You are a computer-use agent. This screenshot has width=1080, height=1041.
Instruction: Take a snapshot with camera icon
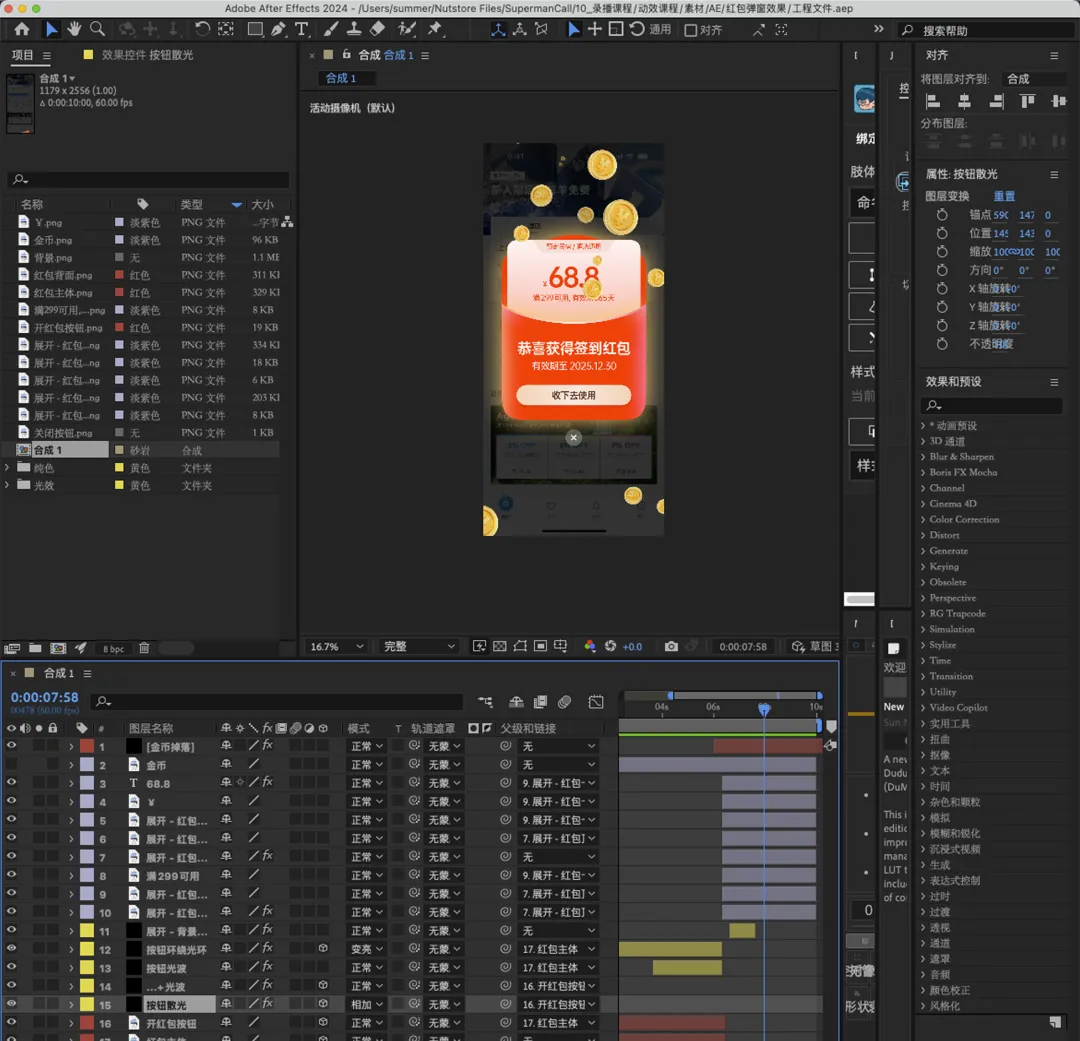(671, 647)
